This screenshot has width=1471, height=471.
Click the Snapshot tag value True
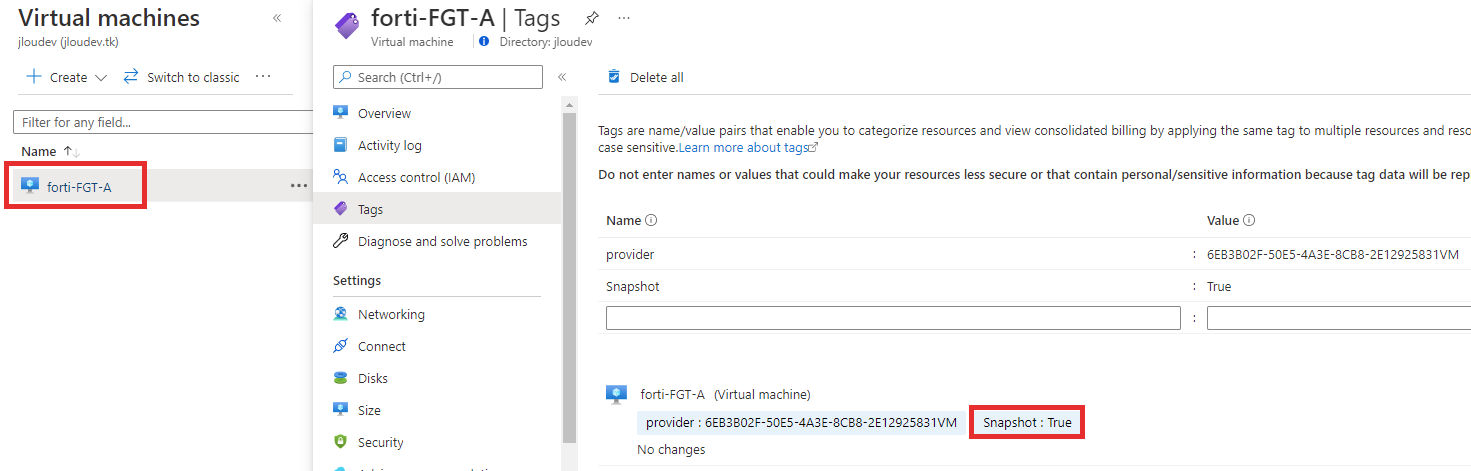tap(1219, 286)
